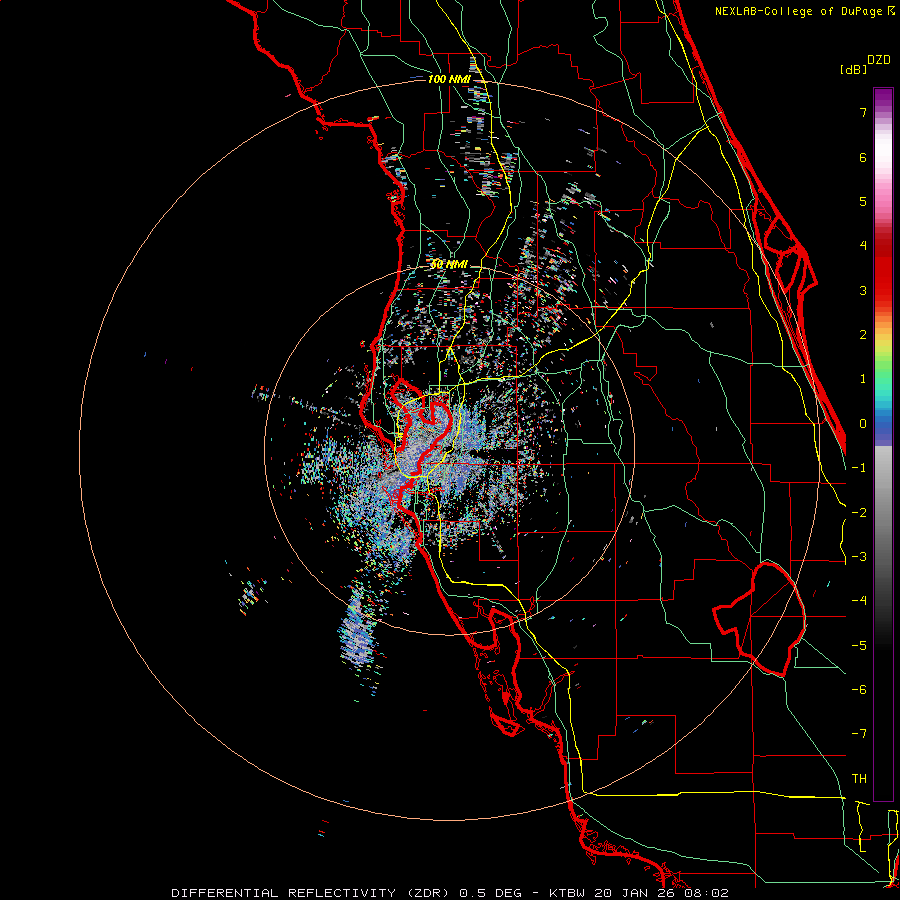Click the 0 value on color scale
This screenshot has height=900, width=900.
(x=863, y=424)
